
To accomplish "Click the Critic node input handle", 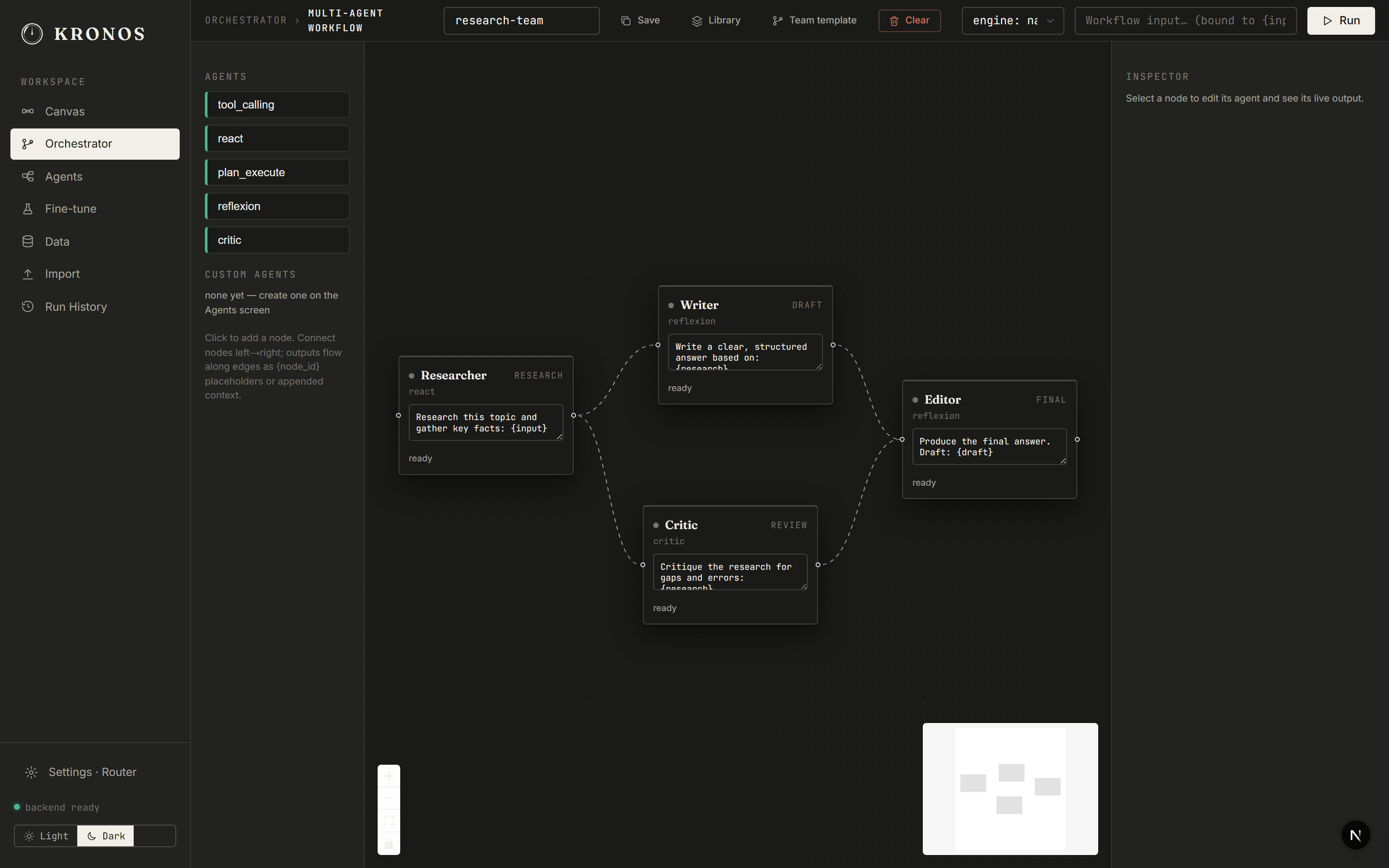I will 643,565.
